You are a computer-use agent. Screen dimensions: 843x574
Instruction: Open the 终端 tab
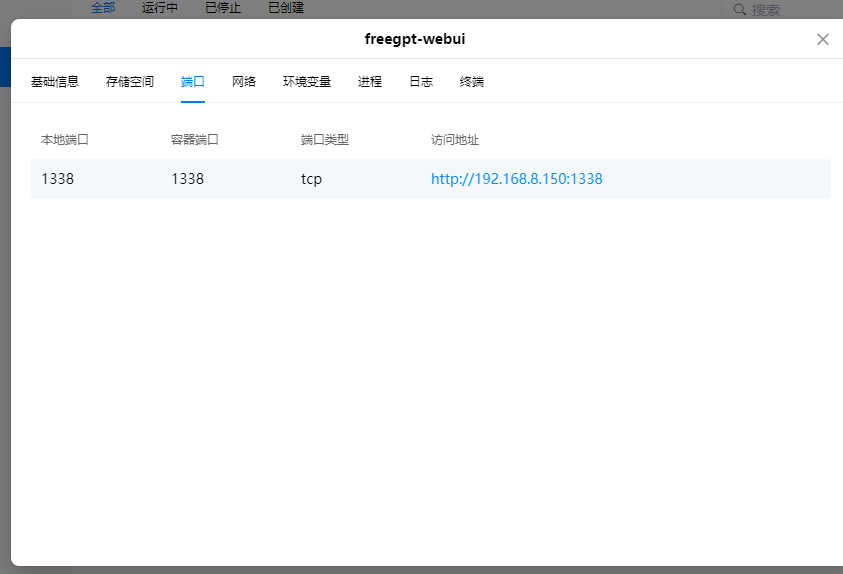pos(472,82)
